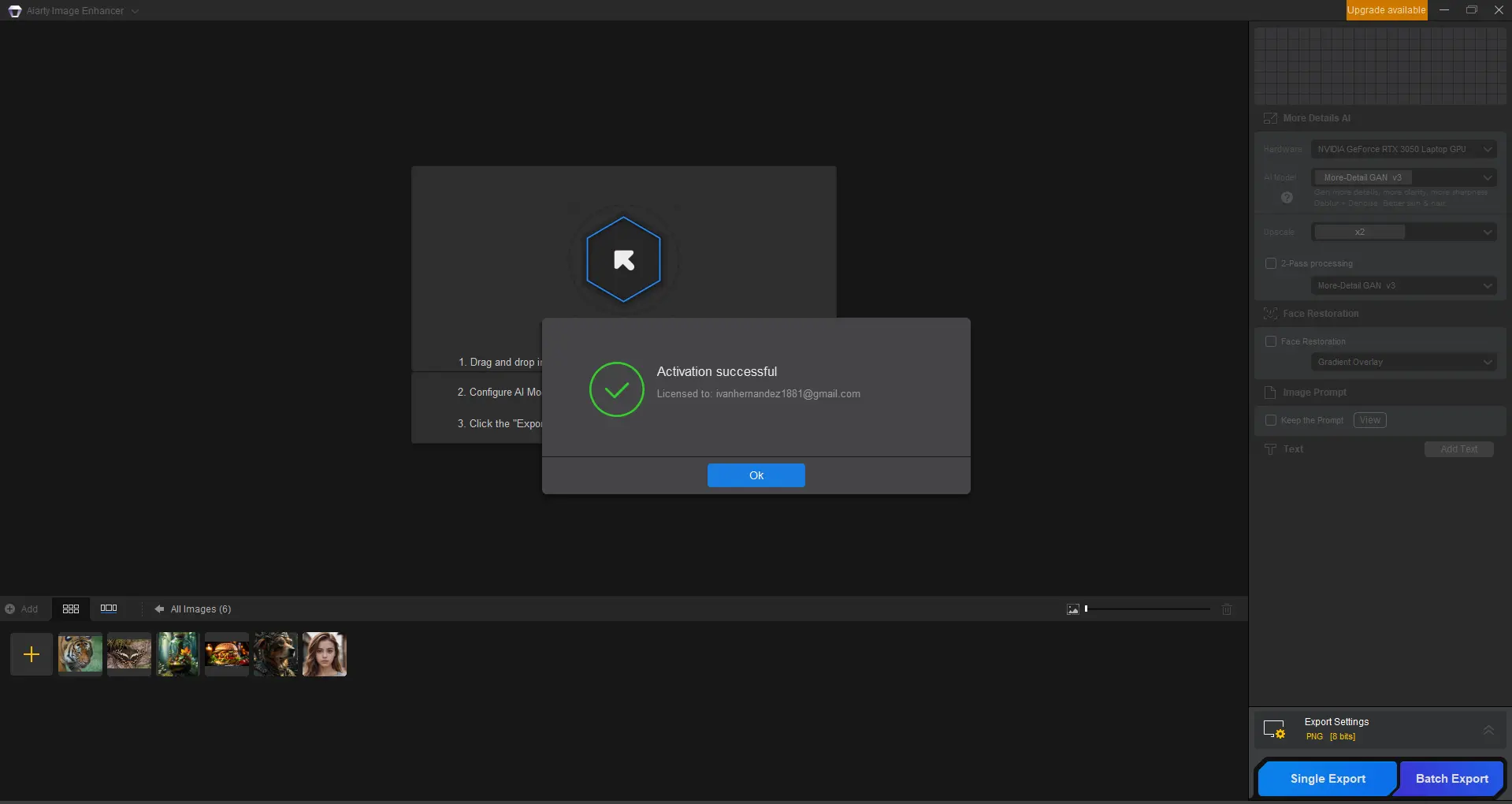Click the back arrow beside All Images
Screen dimensions: 1512x804
(x=159, y=609)
